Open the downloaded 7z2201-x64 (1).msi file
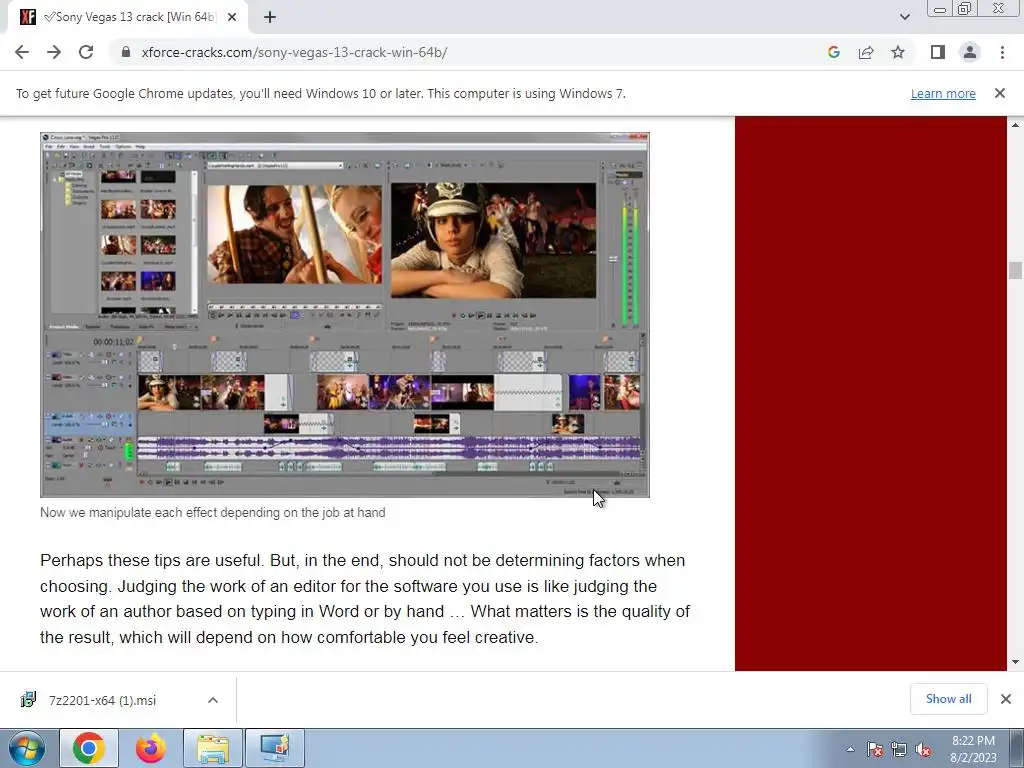This screenshot has height=768, width=1024. point(103,700)
